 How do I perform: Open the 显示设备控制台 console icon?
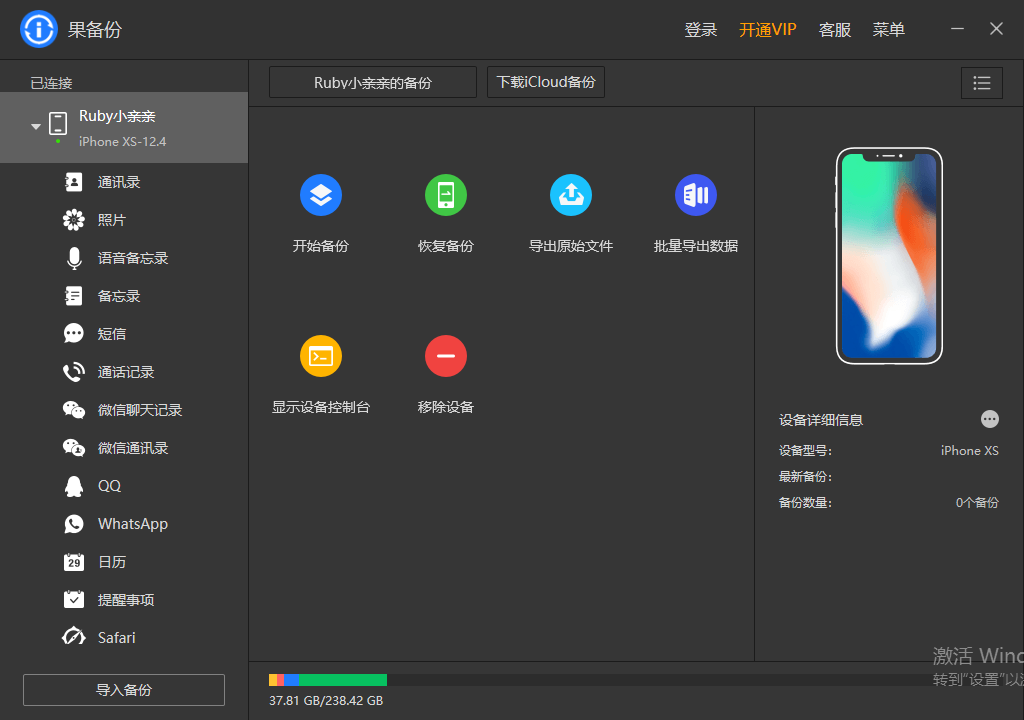pos(321,356)
